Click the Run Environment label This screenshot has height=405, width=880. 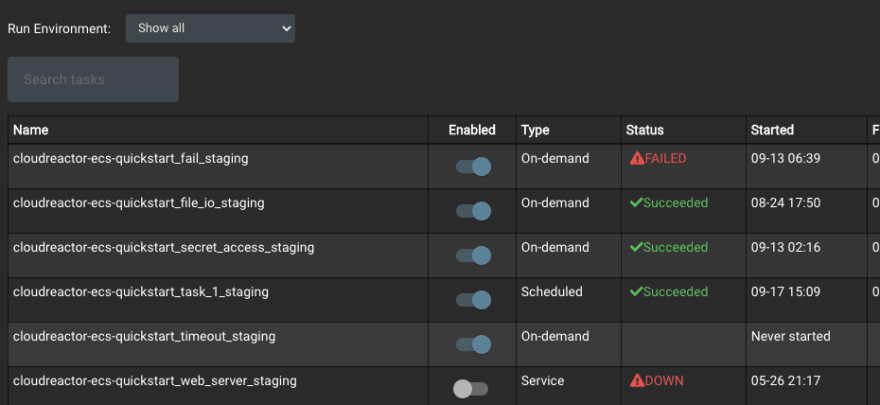coord(59,29)
